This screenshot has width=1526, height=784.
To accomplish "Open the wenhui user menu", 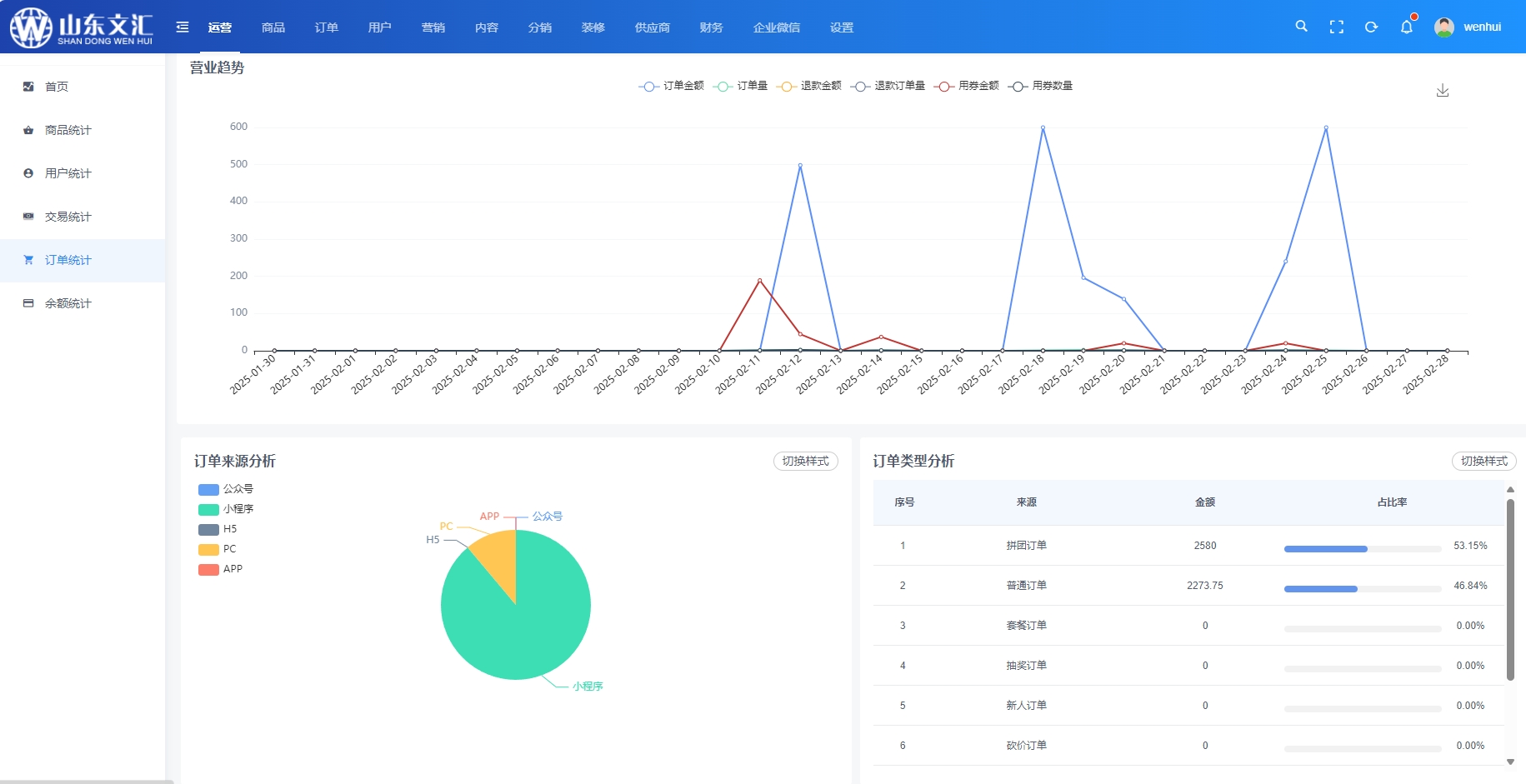I will [1482, 27].
